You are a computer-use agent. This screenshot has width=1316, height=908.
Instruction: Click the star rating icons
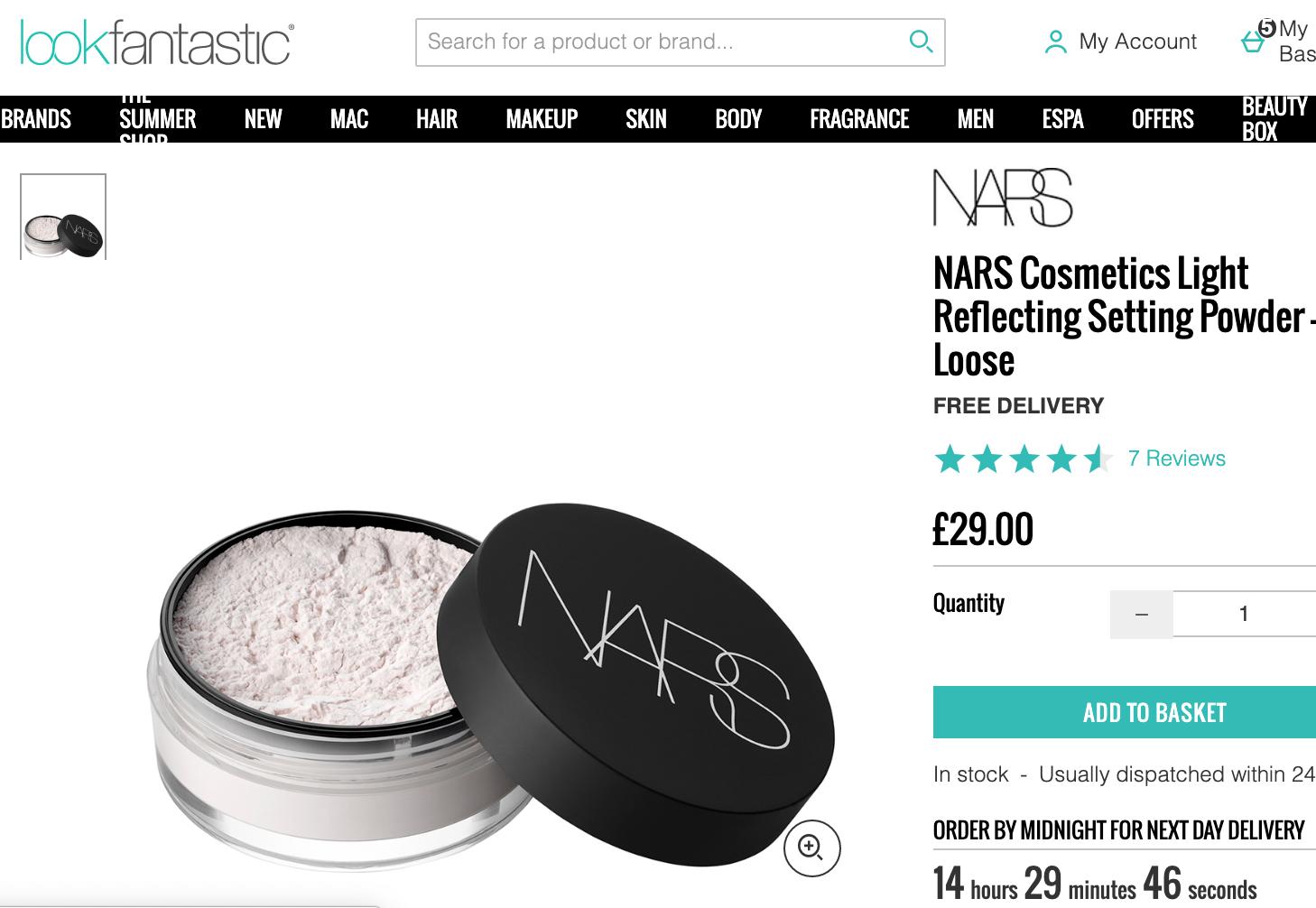1023,459
